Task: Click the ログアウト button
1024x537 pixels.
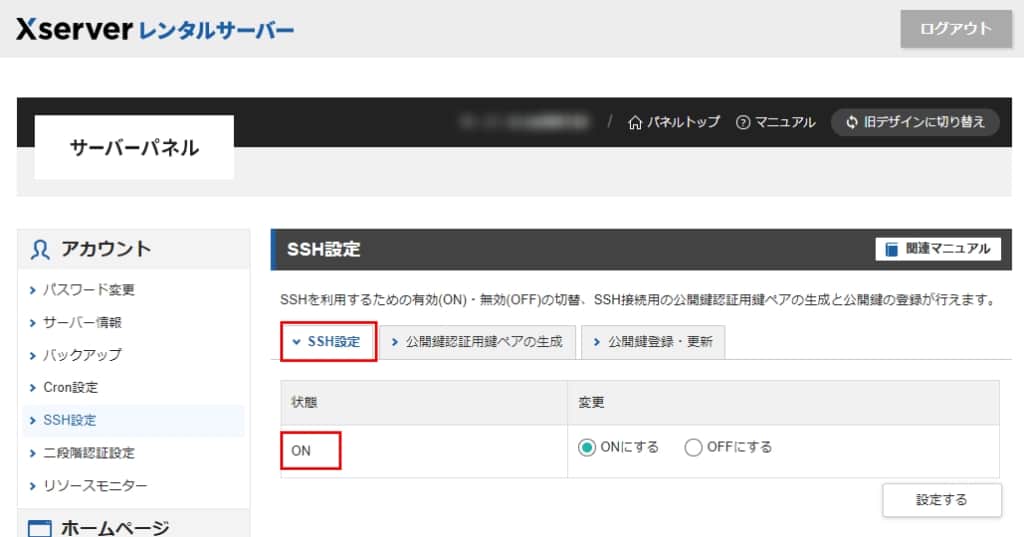Action: coord(956,29)
